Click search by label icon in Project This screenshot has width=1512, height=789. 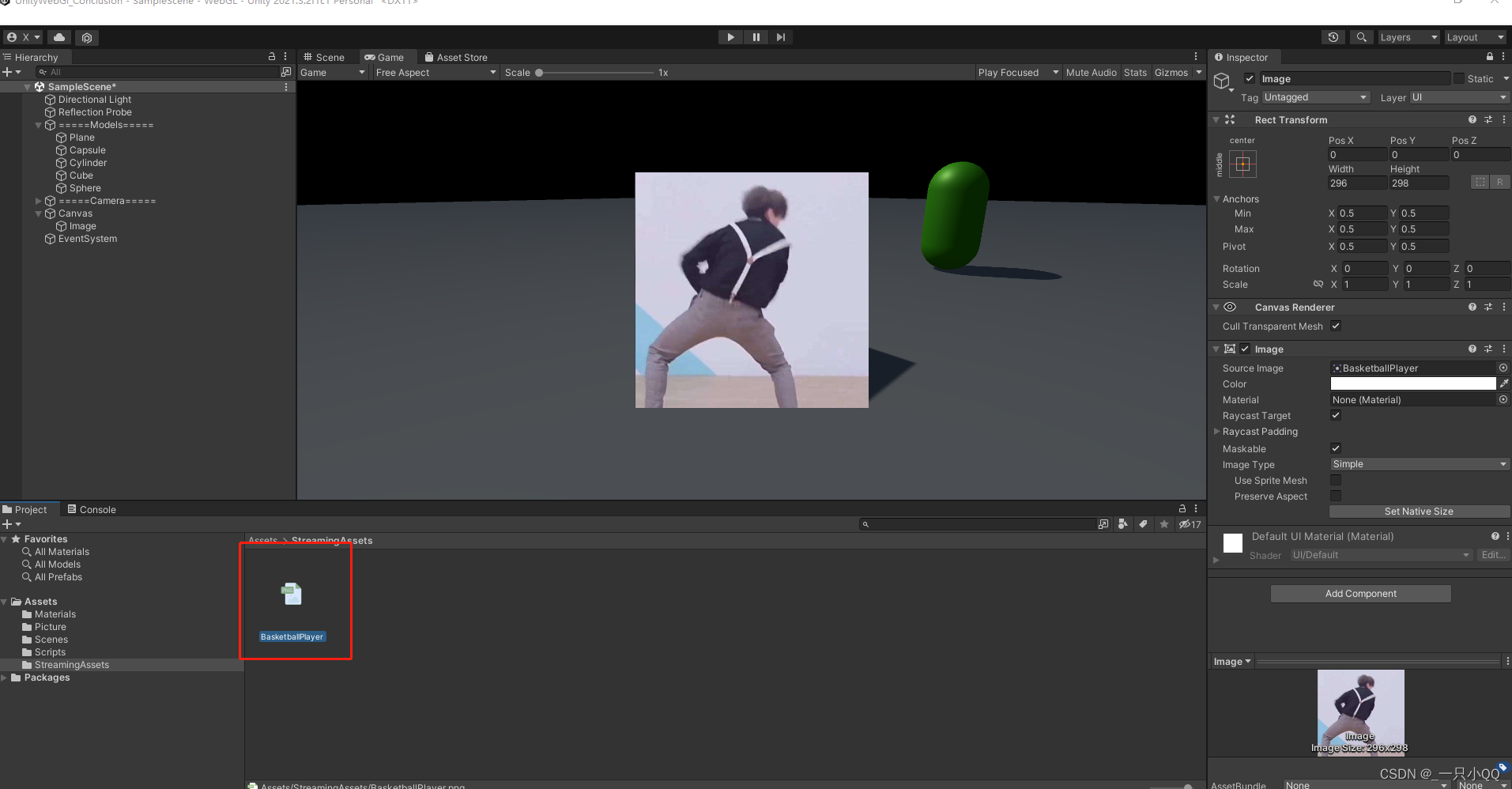point(1143,524)
